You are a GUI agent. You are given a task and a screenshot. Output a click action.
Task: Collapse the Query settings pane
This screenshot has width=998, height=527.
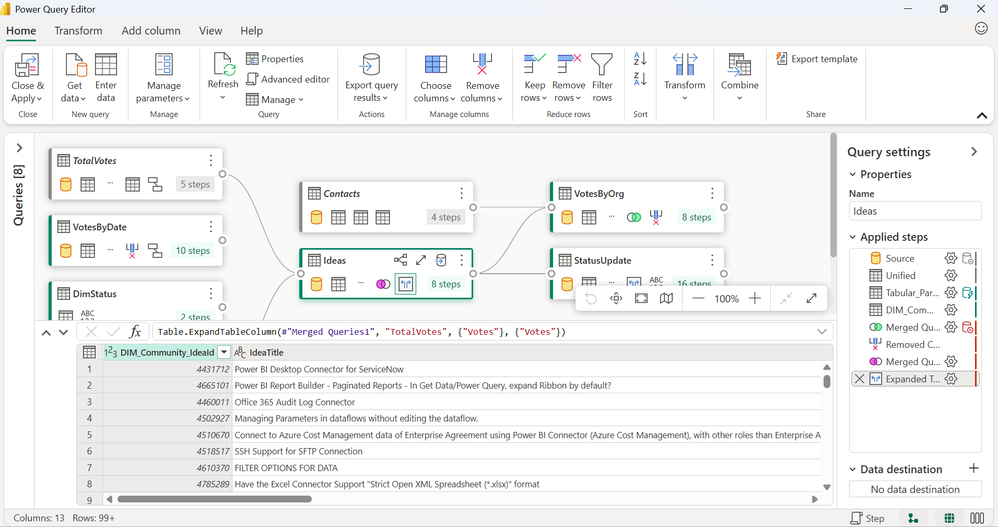click(x=974, y=151)
